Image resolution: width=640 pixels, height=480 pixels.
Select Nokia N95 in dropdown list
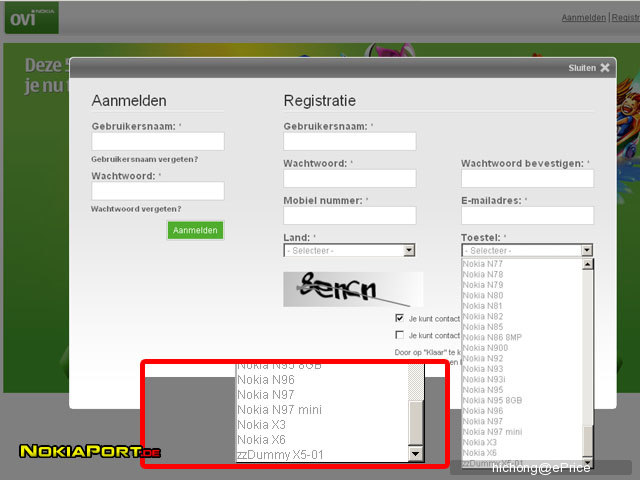click(x=522, y=390)
